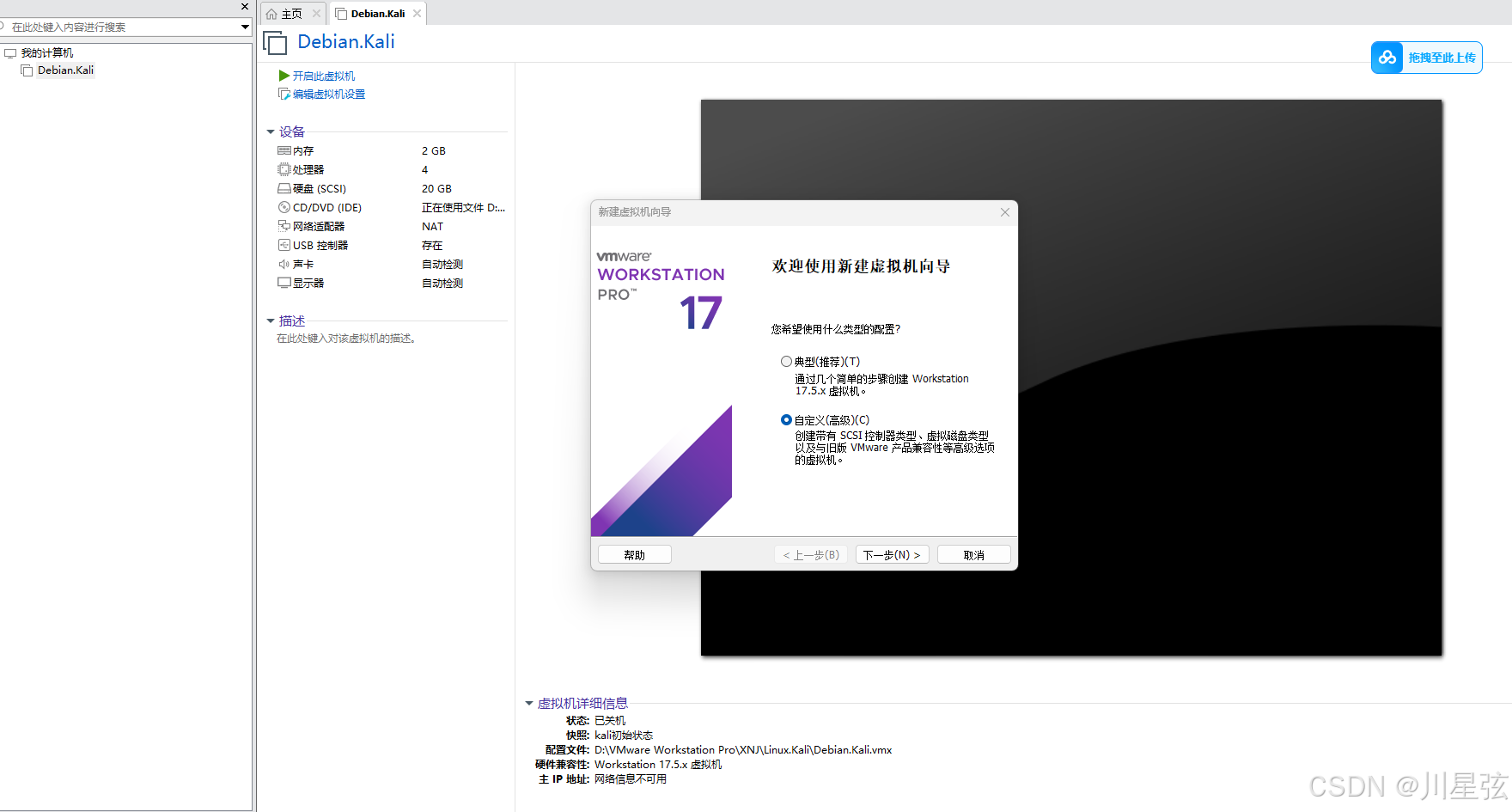Image resolution: width=1512 pixels, height=812 pixels.
Task: Close the Debian.Kali tab
Action: (x=417, y=14)
